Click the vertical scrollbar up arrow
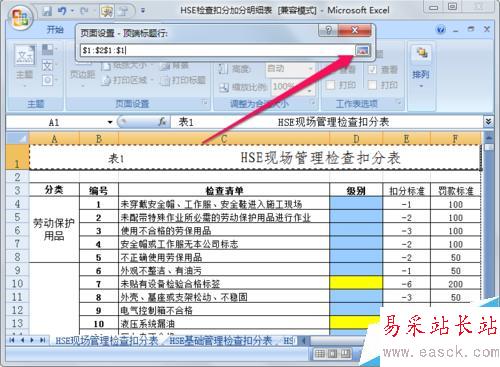Screen dimensions: 500x367 point(489,137)
